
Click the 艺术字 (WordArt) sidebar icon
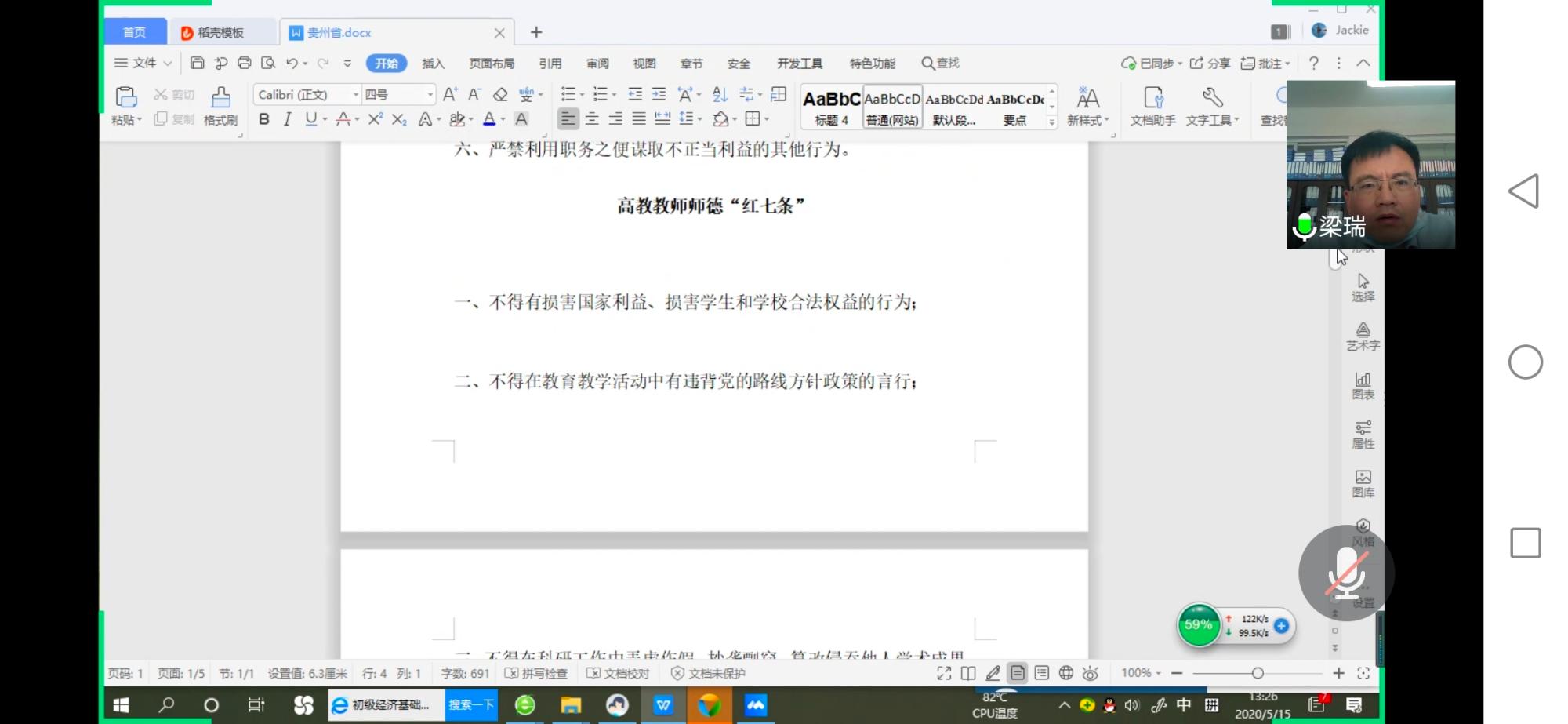(1363, 336)
